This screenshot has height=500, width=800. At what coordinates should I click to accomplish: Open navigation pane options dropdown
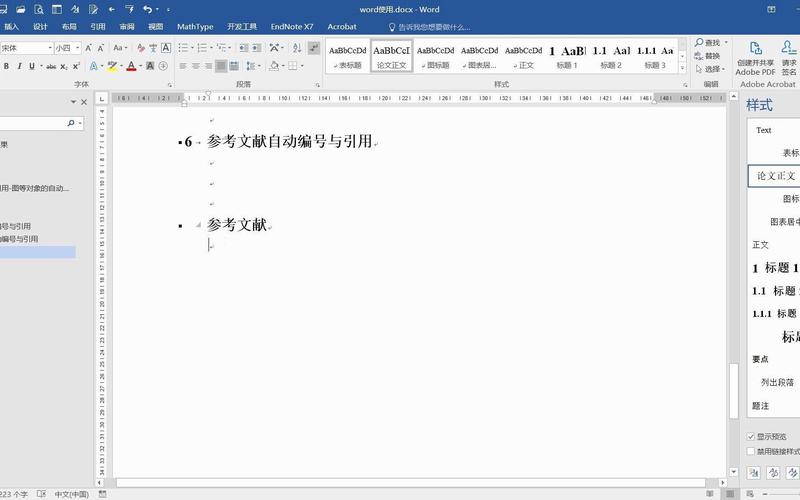click(73, 102)
